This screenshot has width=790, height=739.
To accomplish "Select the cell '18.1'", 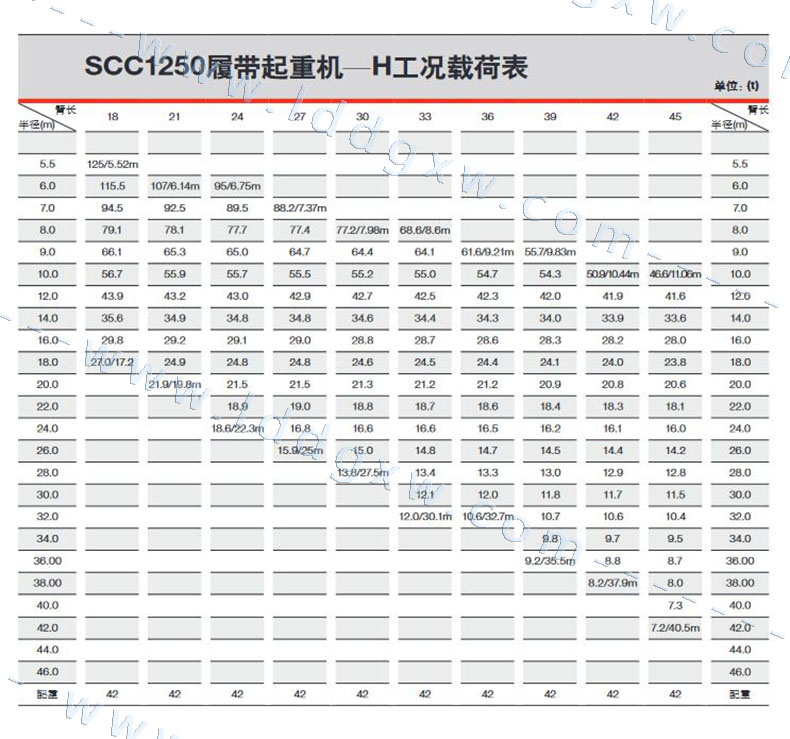I will (x=675, y=407).
